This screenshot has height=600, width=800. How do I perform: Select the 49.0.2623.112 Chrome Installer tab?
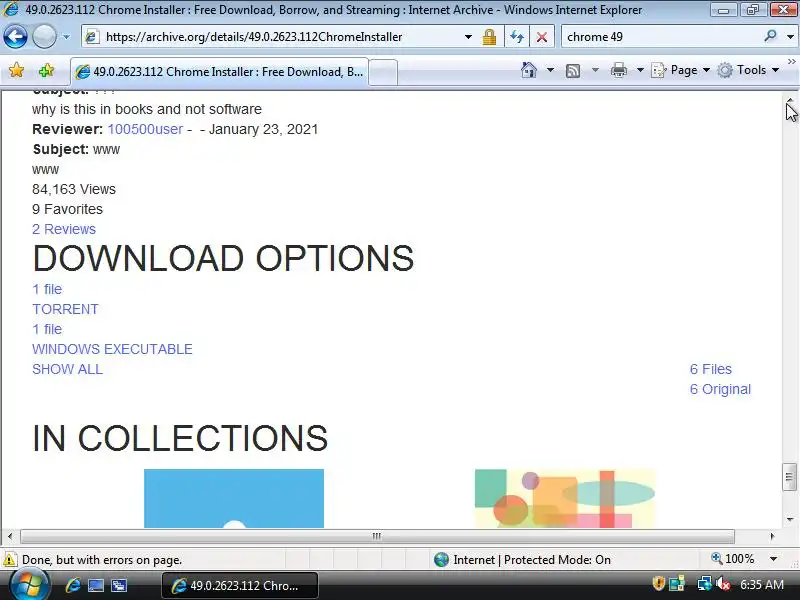219,72
